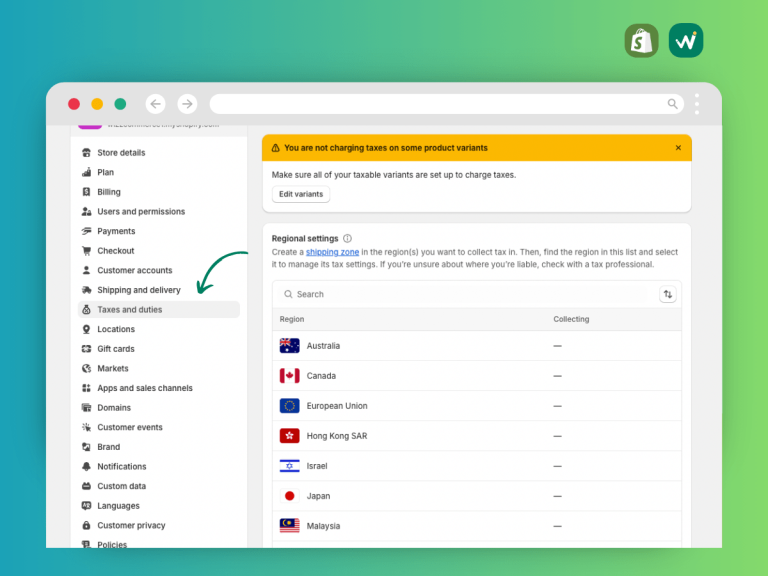Click the Custom data icon
This screenshot has width=768, height=576.
[86, 486]
